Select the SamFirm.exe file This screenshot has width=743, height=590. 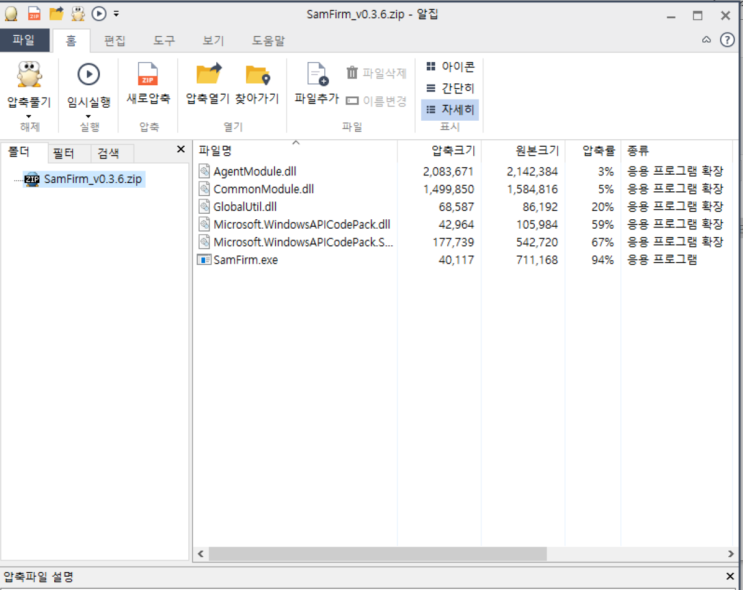click(245, 260)
